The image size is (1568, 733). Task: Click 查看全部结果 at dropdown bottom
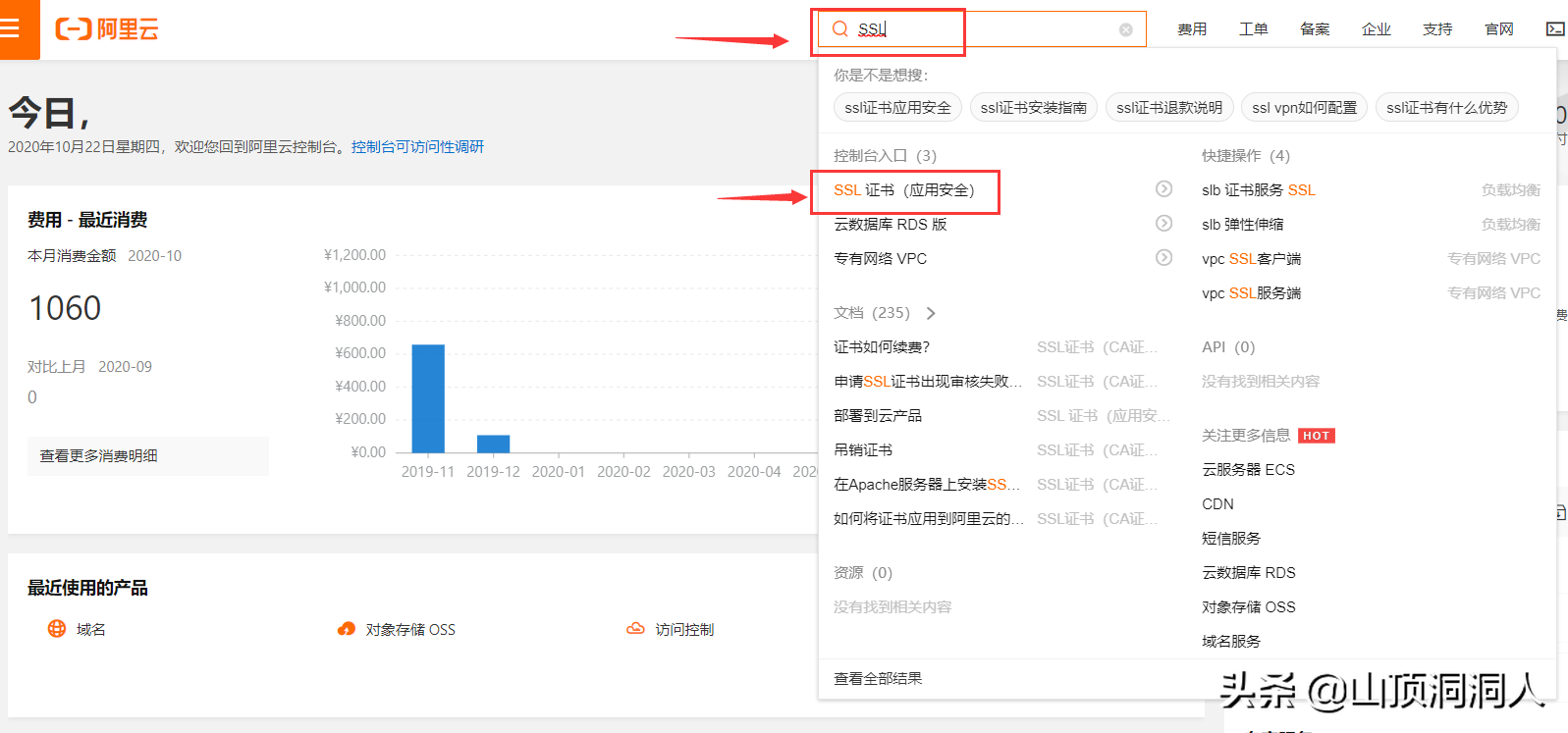878,679
